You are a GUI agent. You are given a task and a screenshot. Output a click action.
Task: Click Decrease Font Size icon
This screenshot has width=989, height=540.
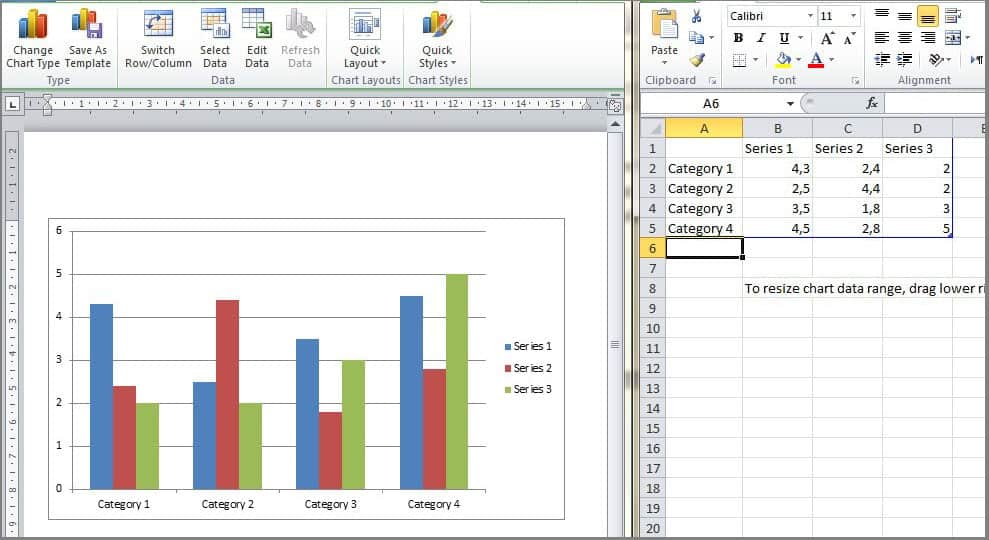coord(850,38)
